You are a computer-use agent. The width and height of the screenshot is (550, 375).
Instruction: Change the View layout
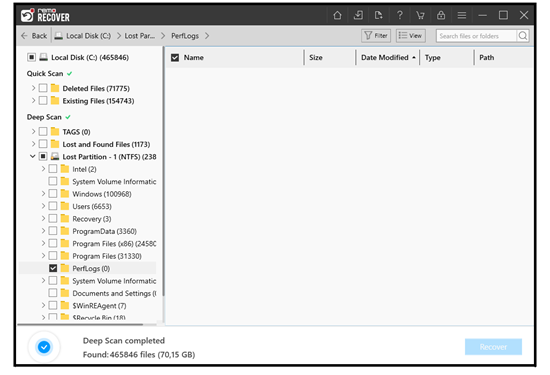[x=411, y=36]
